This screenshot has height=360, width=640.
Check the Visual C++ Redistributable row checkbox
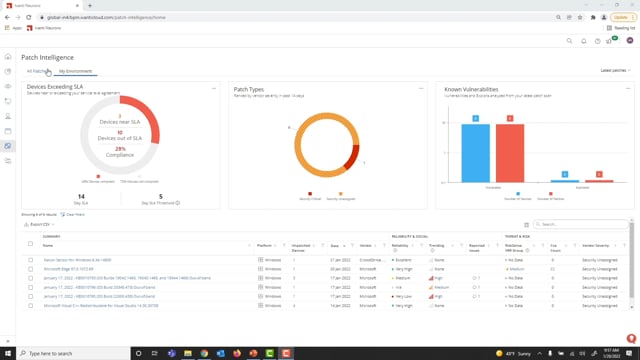click(30, 306)
